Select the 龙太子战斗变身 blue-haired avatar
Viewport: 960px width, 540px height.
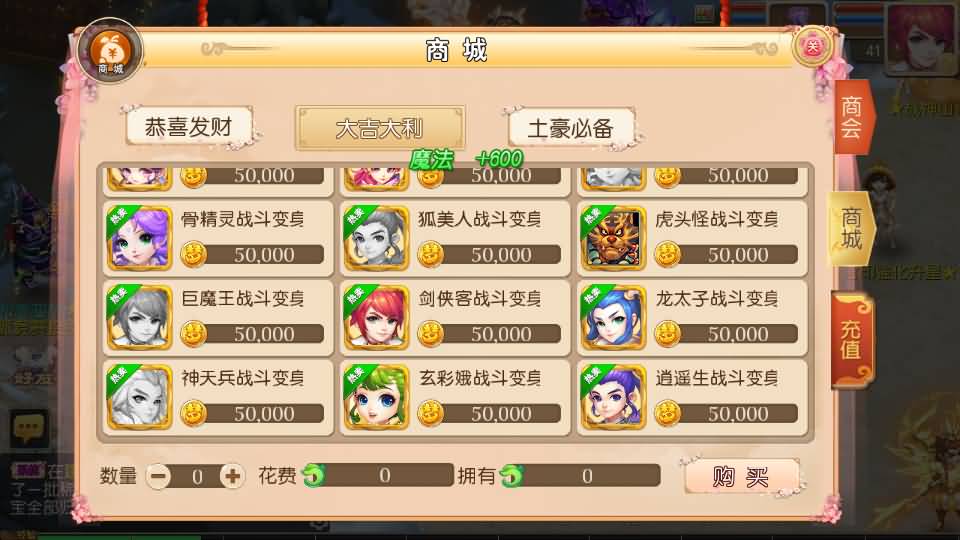coord(613,318)
